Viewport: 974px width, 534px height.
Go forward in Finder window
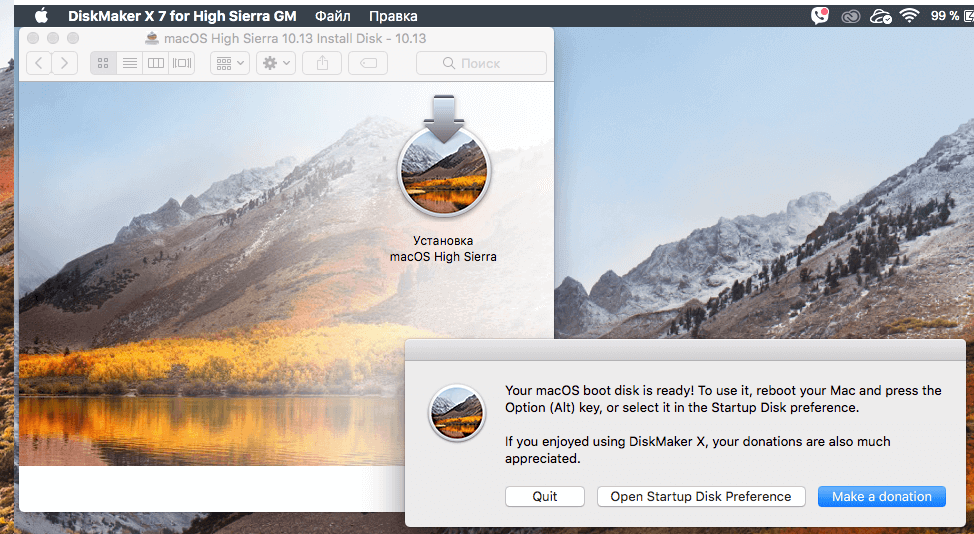click(64, 63)
